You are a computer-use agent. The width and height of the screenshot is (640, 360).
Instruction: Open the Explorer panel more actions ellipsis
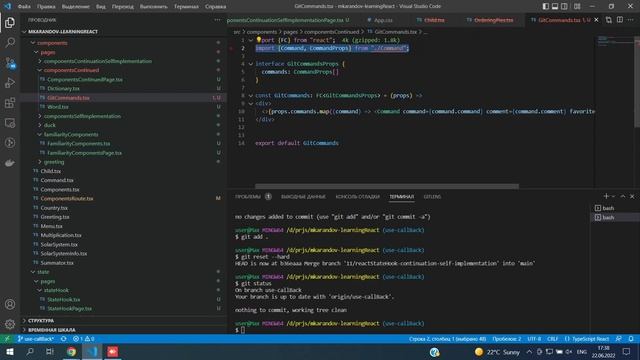coord(218,20)
